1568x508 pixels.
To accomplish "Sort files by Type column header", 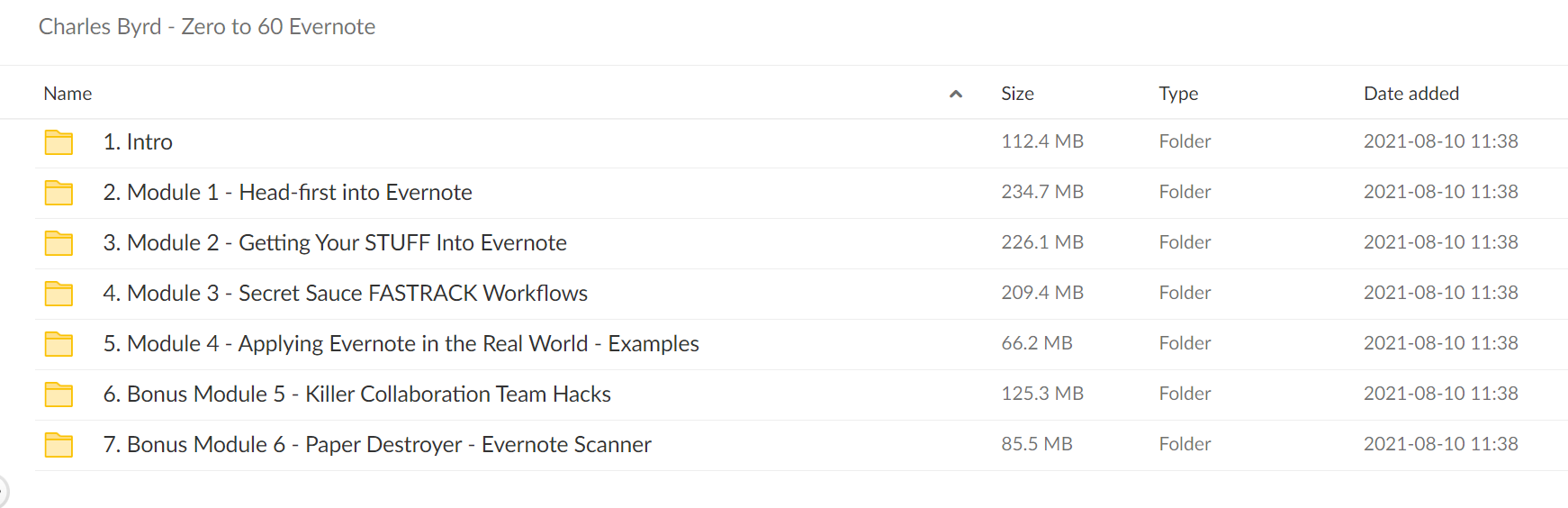I will (x=1178, y=94).
